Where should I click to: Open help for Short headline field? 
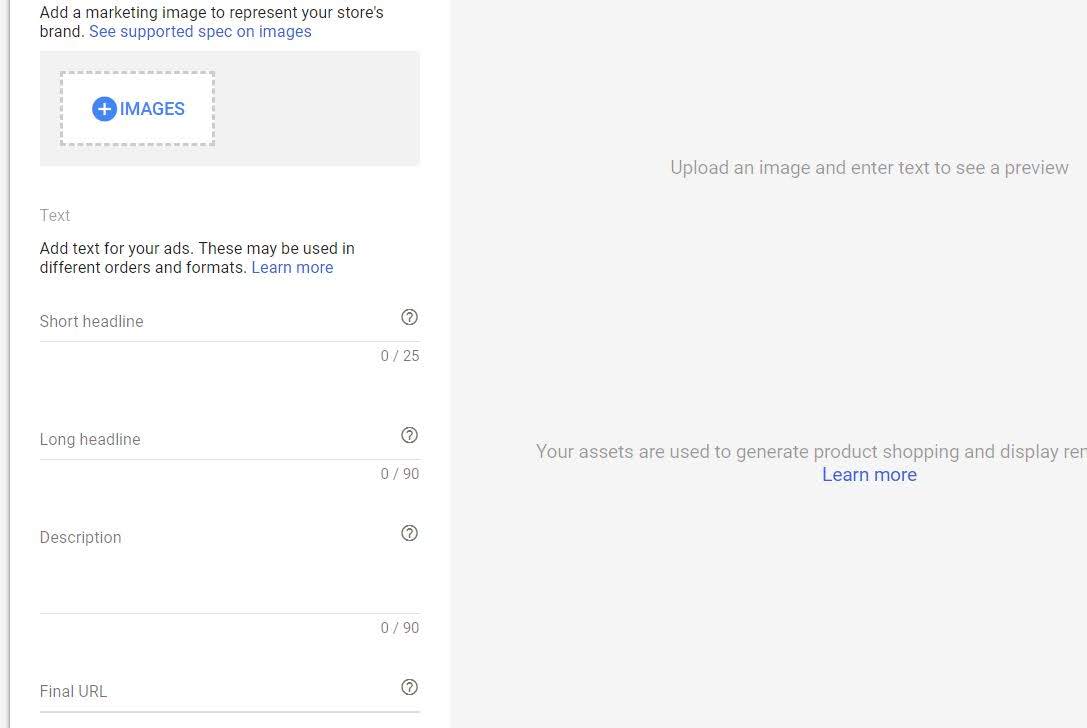click(410, 317)
